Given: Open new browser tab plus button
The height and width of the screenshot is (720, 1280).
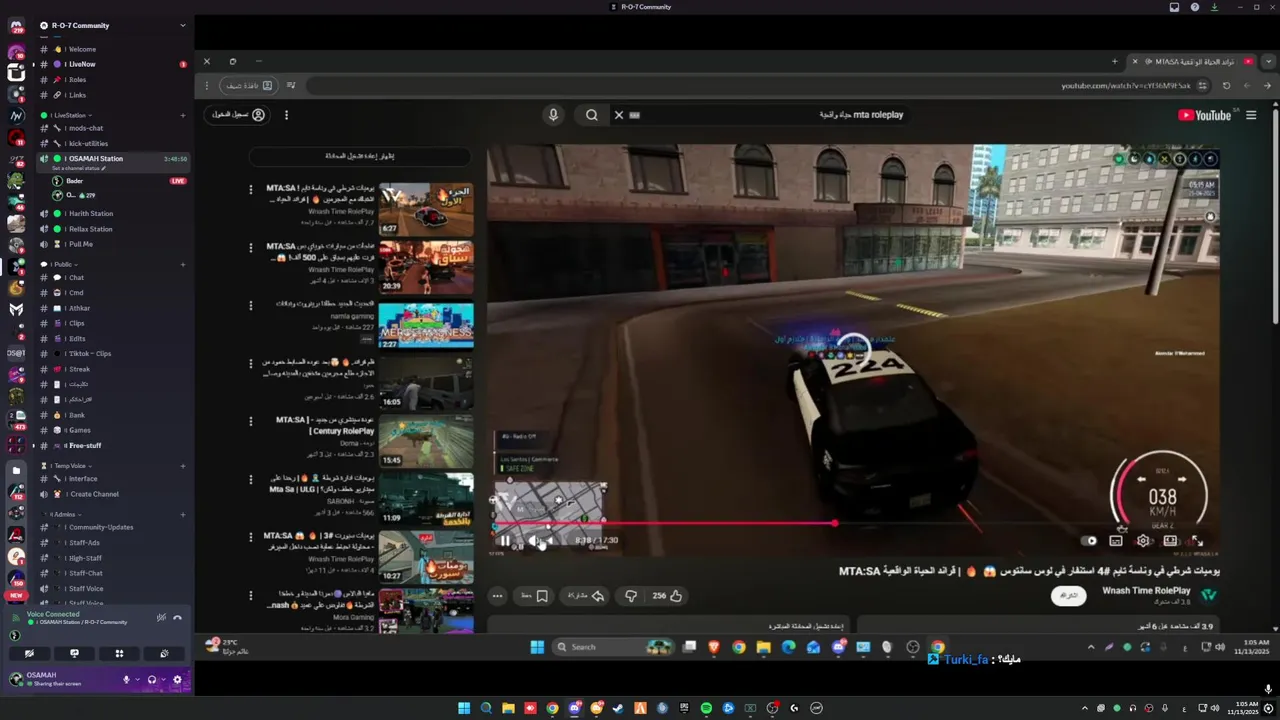Looking at the screenshot, I should tap(1115, 61).
